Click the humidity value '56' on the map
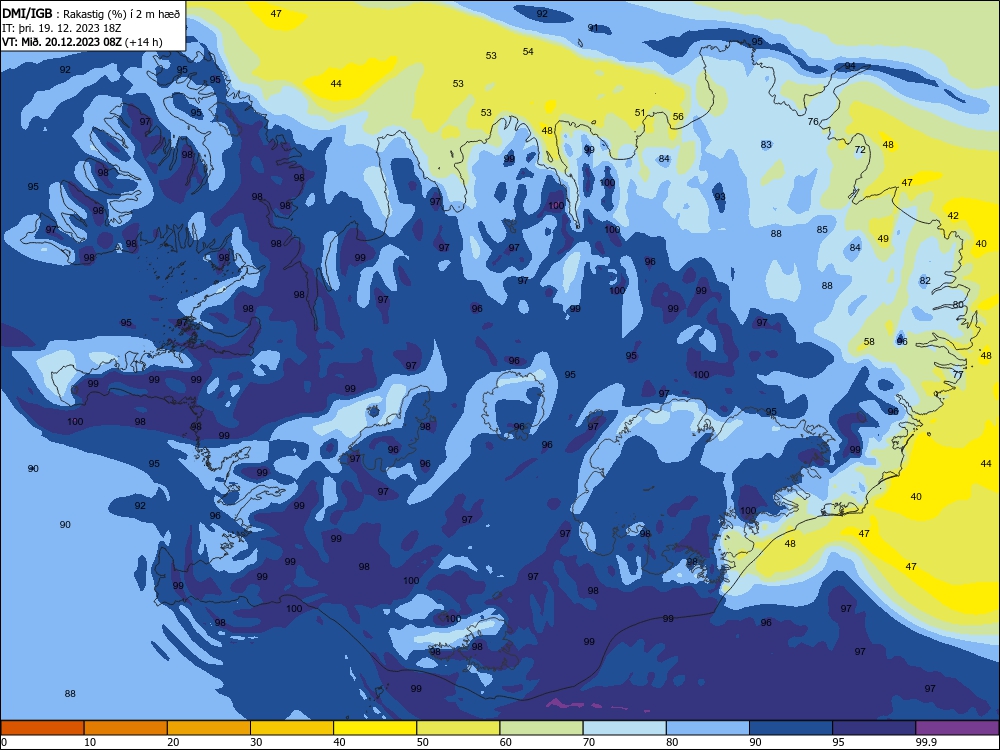This screenshot has height=750, width=1000. tap(678, 117)
